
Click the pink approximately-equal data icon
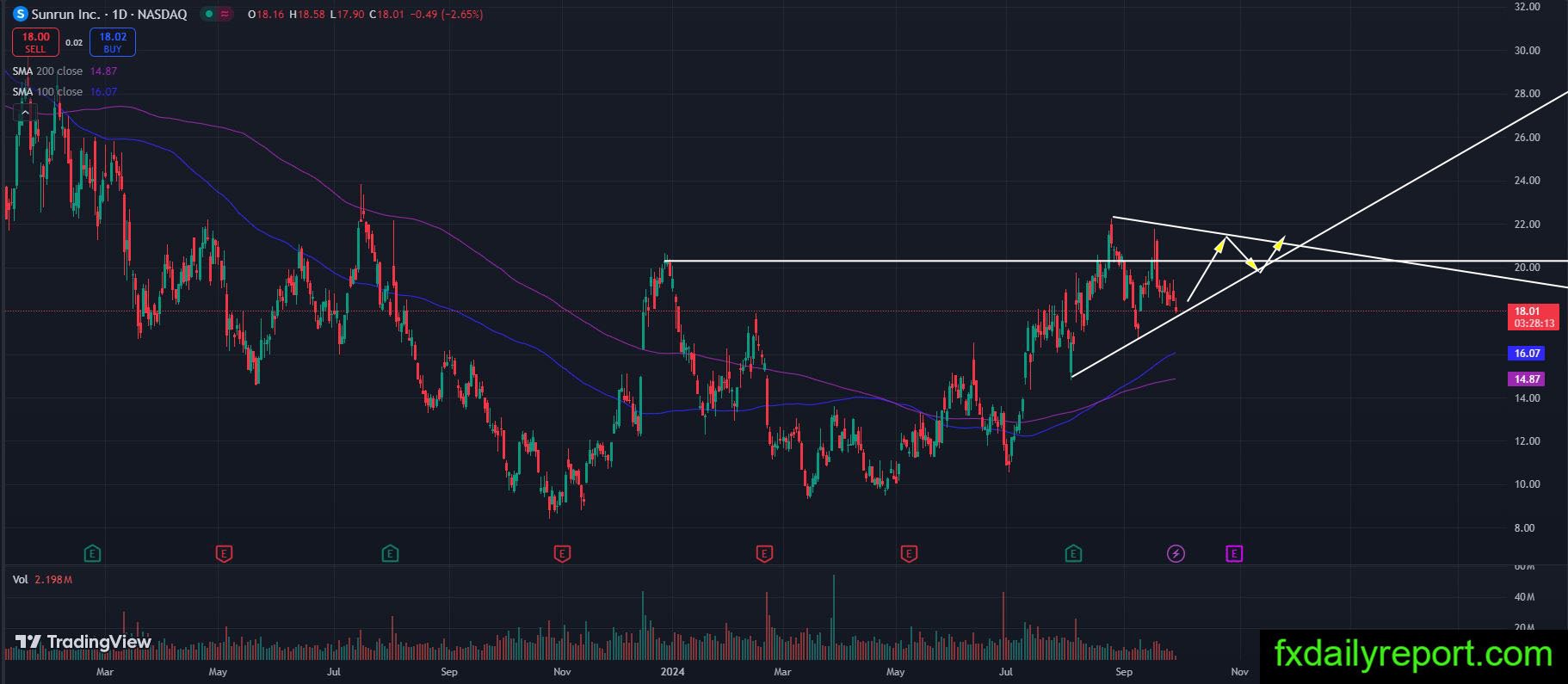point(225,15)
